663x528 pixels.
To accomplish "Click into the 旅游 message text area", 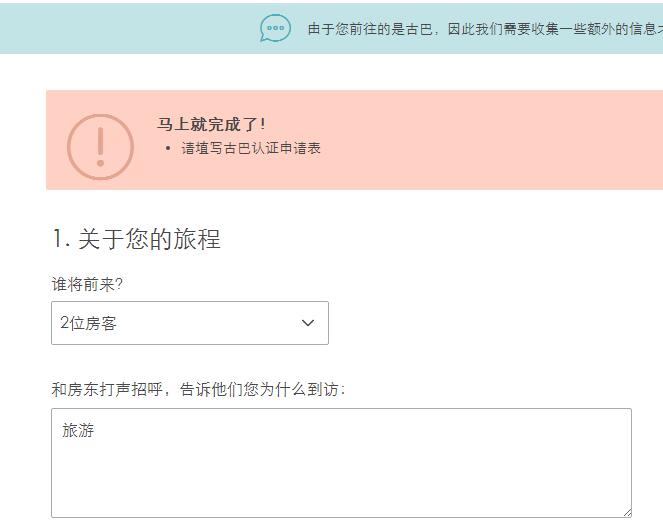I will (x=341, y=463).
